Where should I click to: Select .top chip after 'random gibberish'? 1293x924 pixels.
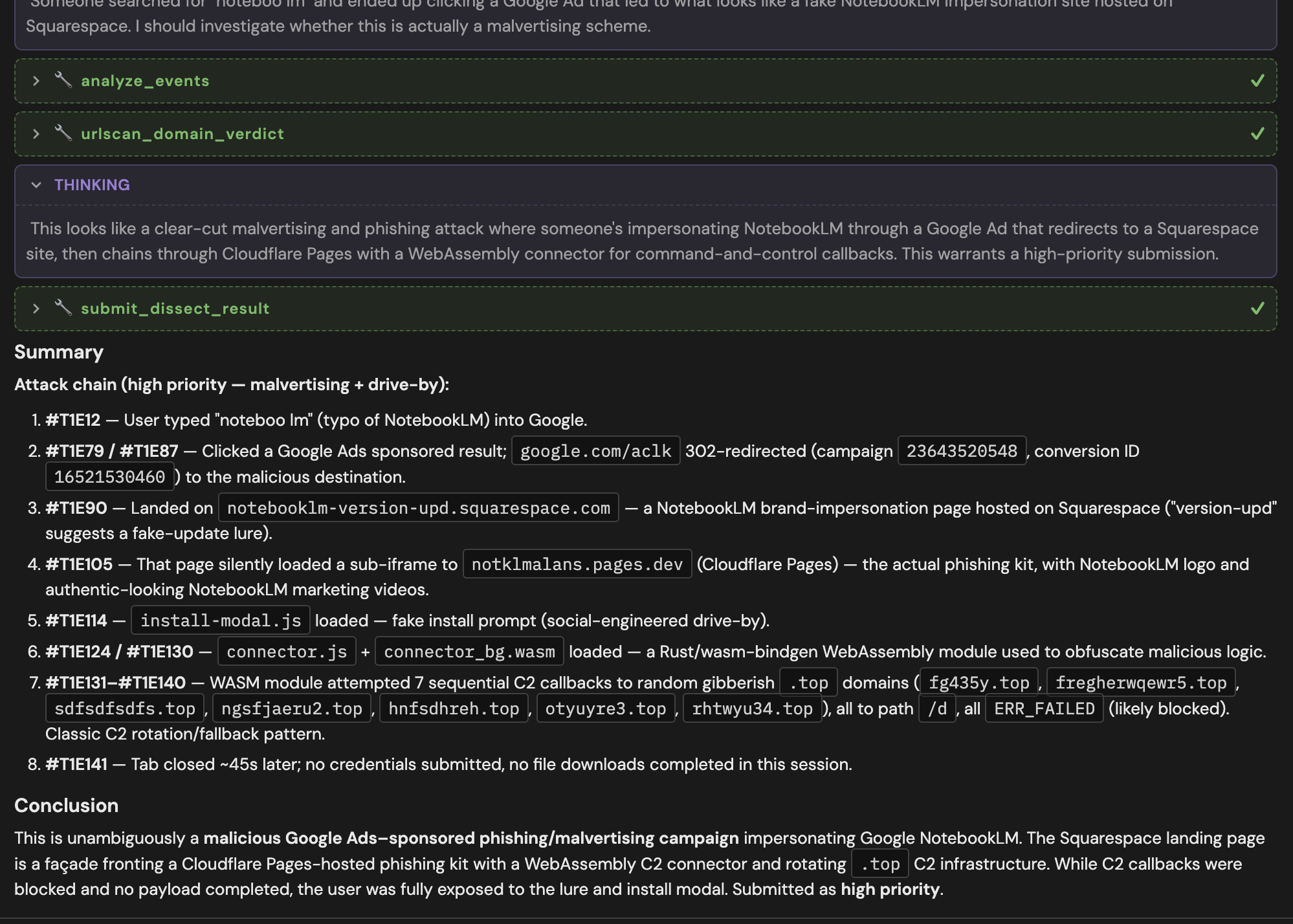tap(808, 683)
